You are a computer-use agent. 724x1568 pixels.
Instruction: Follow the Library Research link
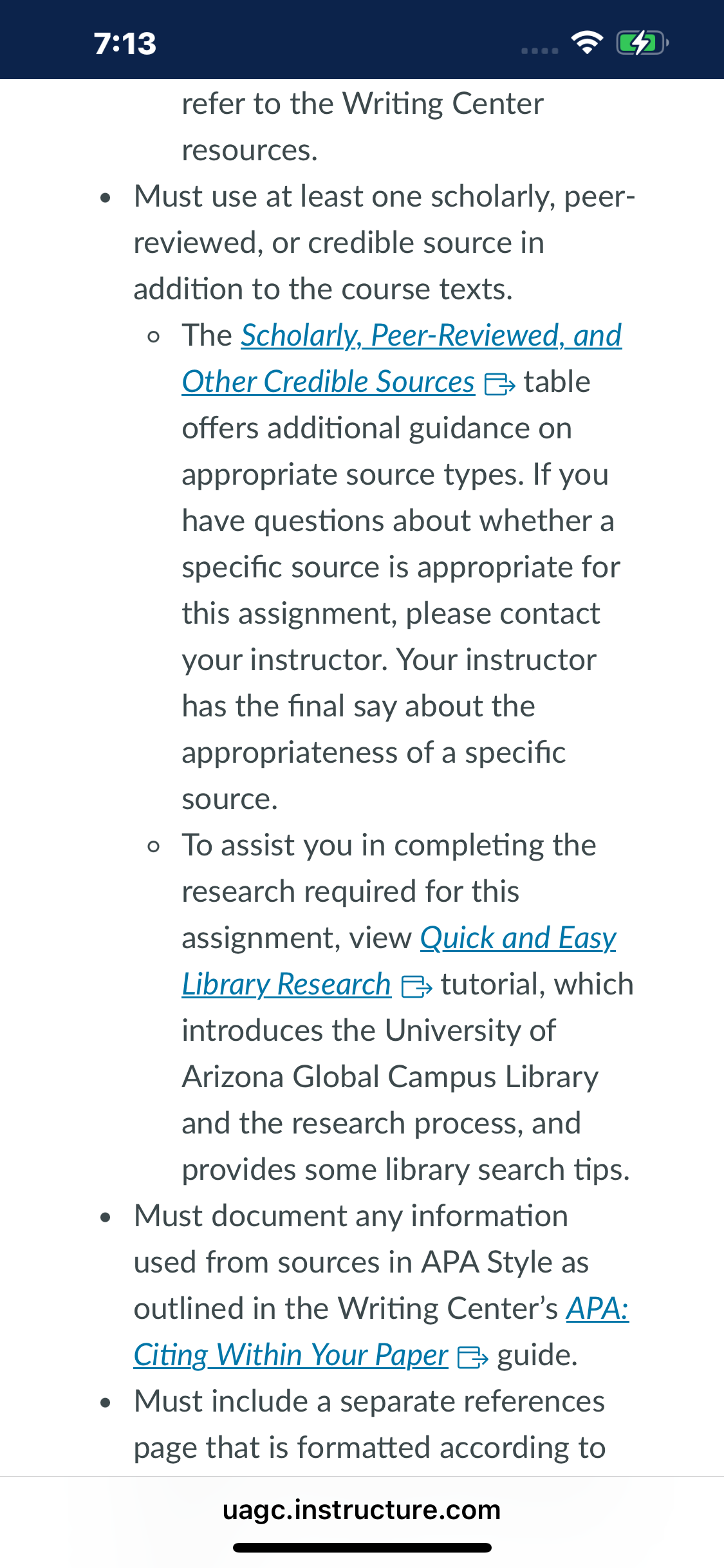[286, 984]
